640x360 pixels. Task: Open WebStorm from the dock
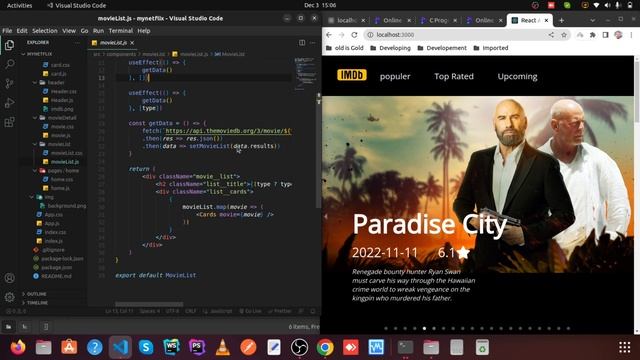[x=171, y=347]
